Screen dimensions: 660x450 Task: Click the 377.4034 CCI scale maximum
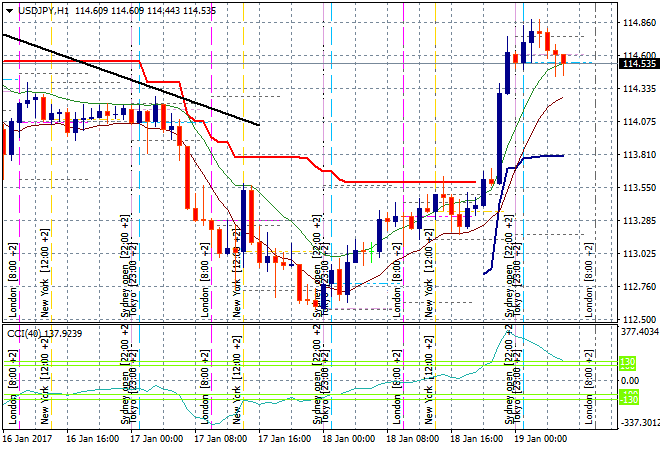pos(640,332)
